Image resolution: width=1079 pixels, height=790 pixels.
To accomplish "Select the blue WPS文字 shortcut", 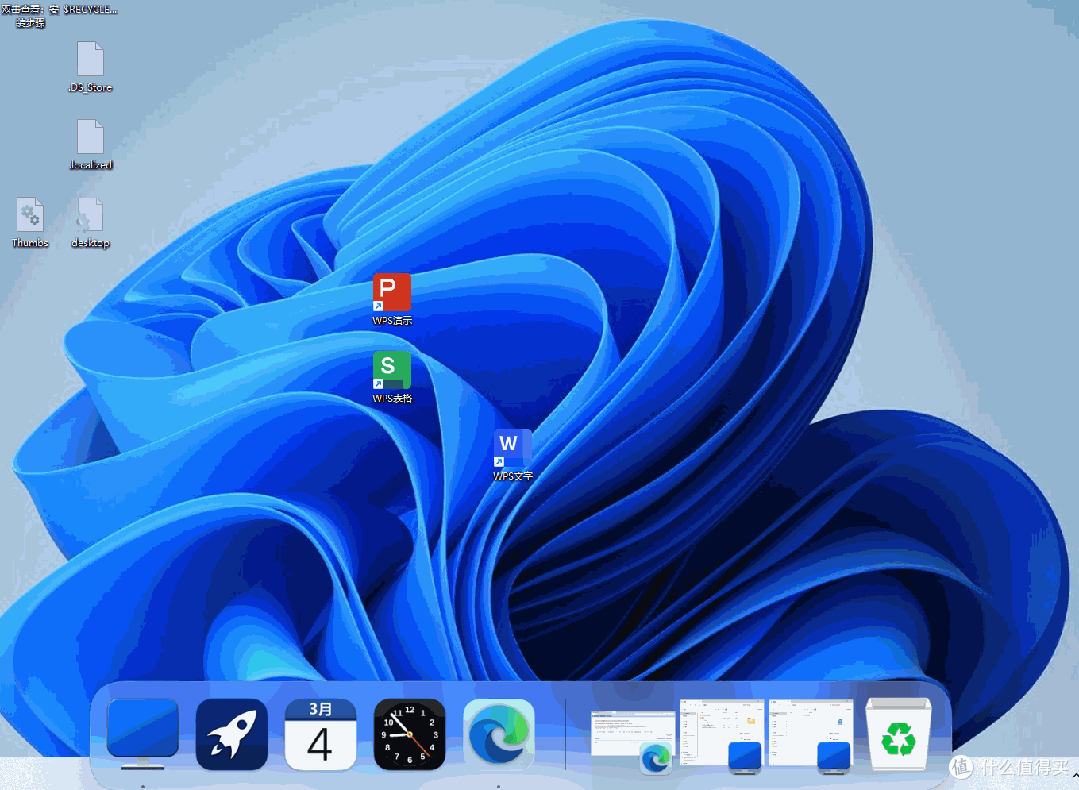I will click(512, 448).
